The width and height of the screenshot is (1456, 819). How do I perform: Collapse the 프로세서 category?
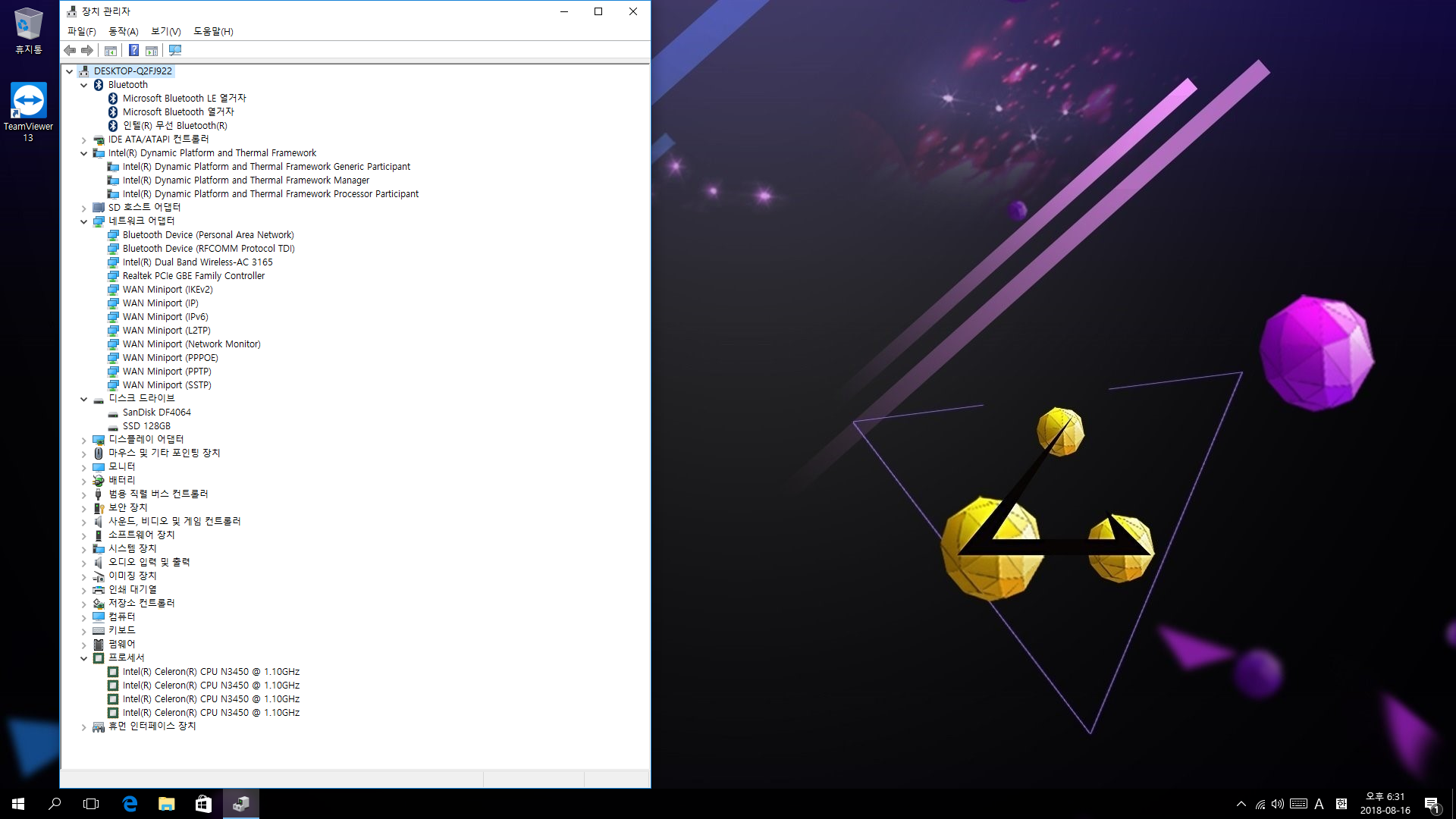click(84, 658)
